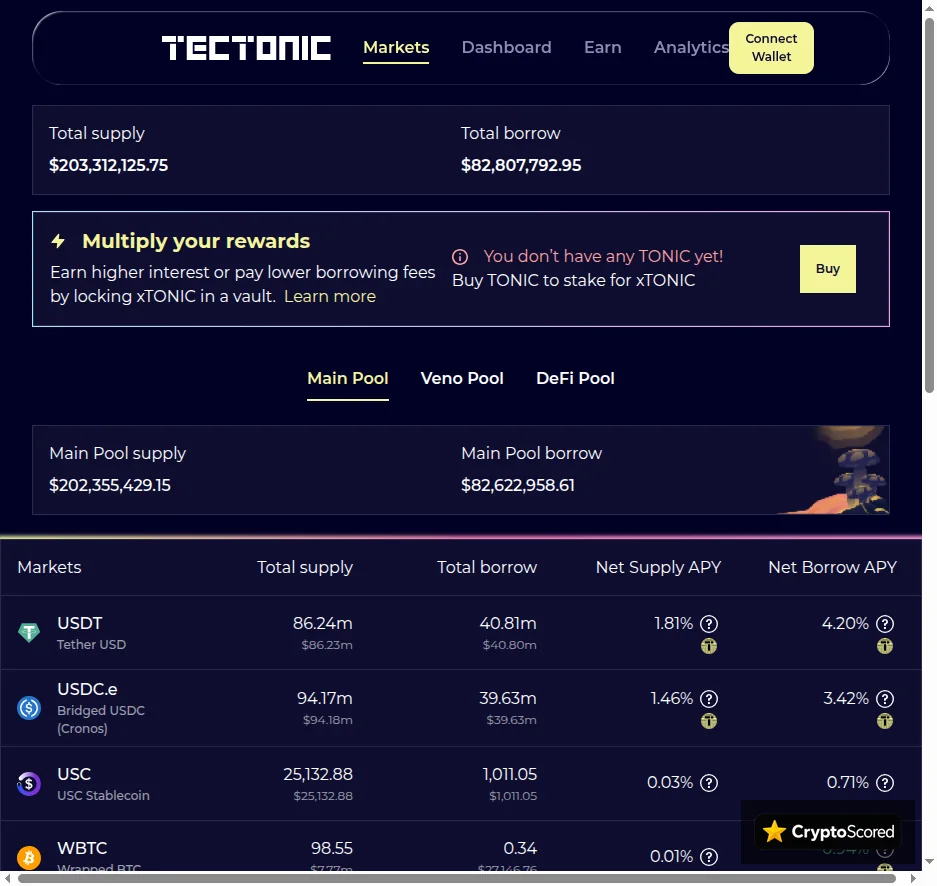Click USDC.e total borrow value 39.63m
This screenshot has width=937, height=886.
(508, 698)
